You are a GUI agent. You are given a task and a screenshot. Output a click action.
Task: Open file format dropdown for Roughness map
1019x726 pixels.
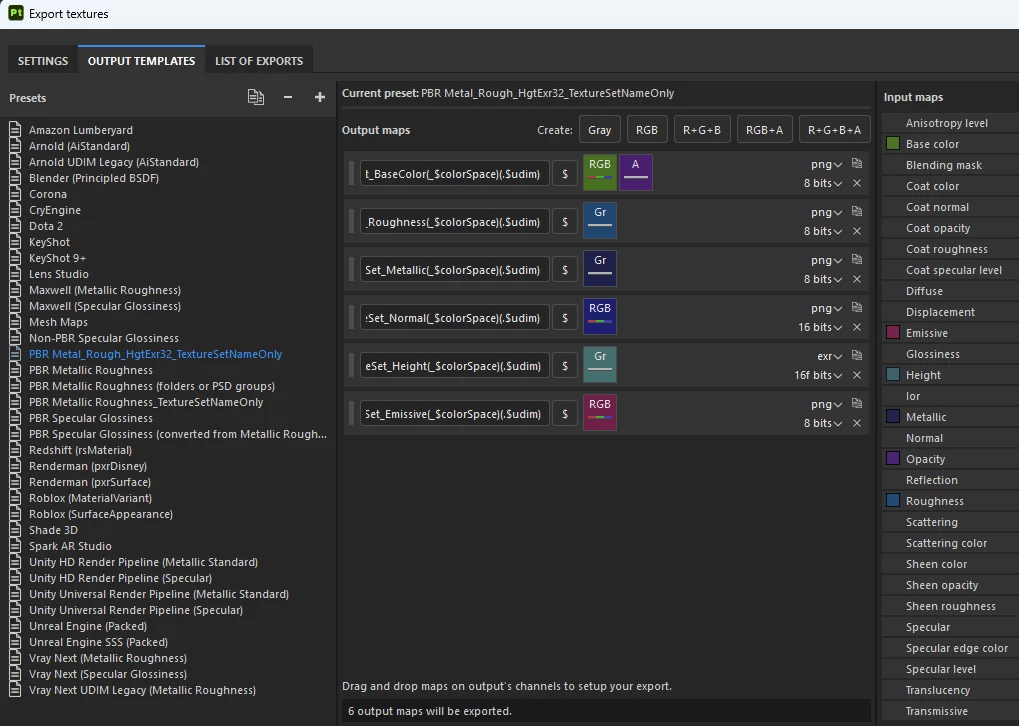[x=826, y=213]
